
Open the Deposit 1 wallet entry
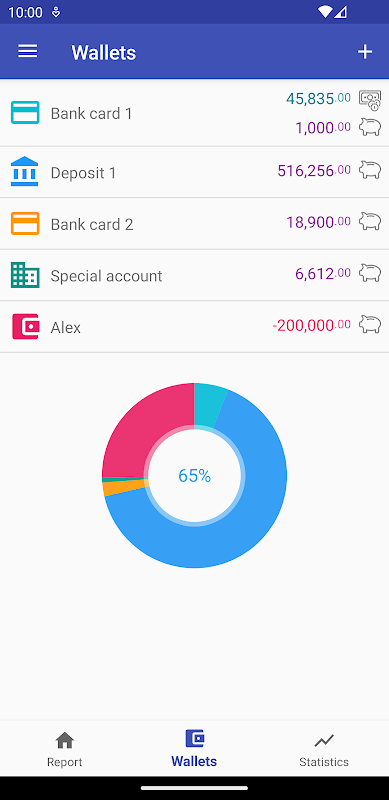click(x=194, y=172)
